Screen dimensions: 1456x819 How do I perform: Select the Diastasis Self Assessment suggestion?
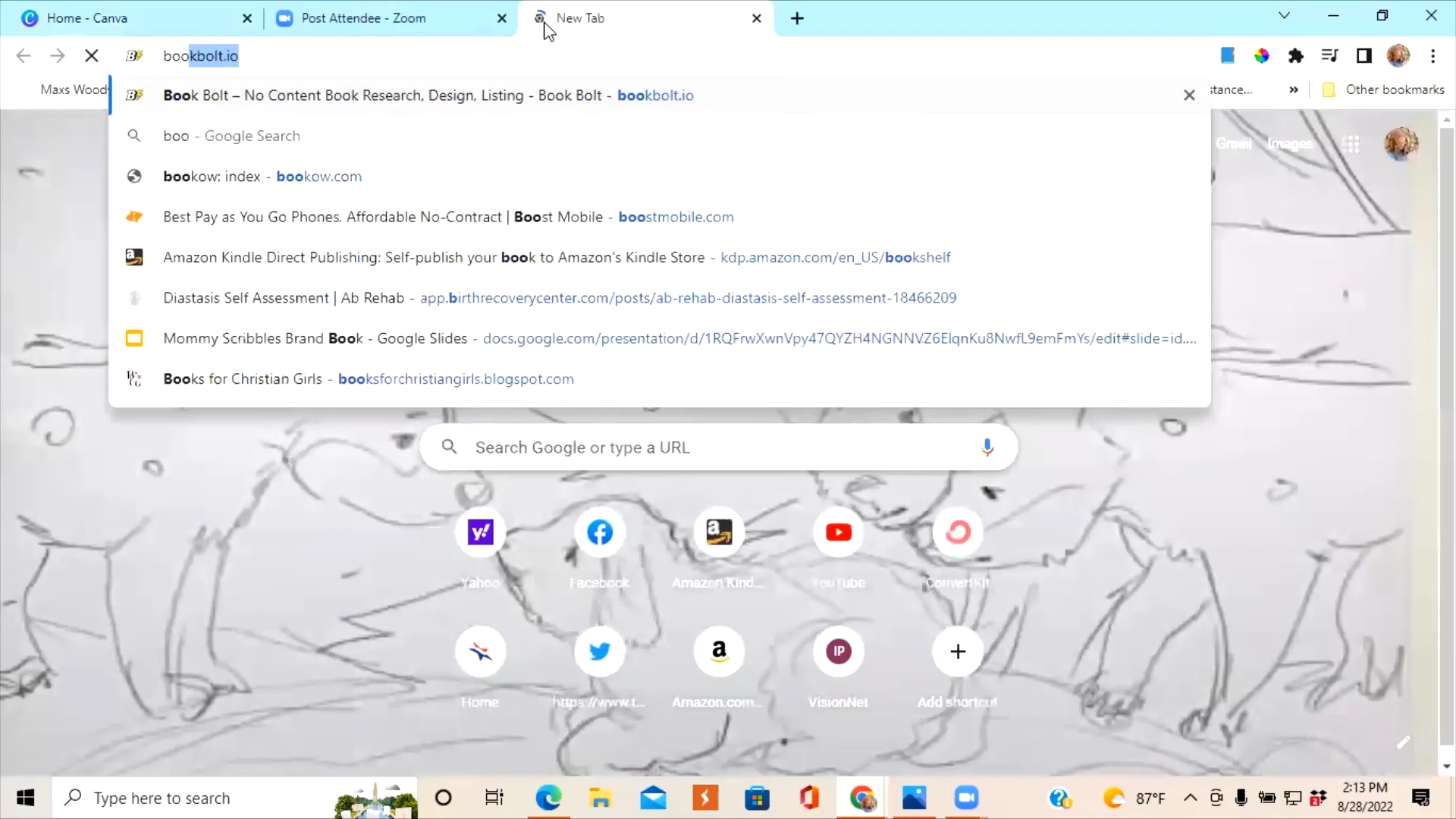click(x=660, y=297)
